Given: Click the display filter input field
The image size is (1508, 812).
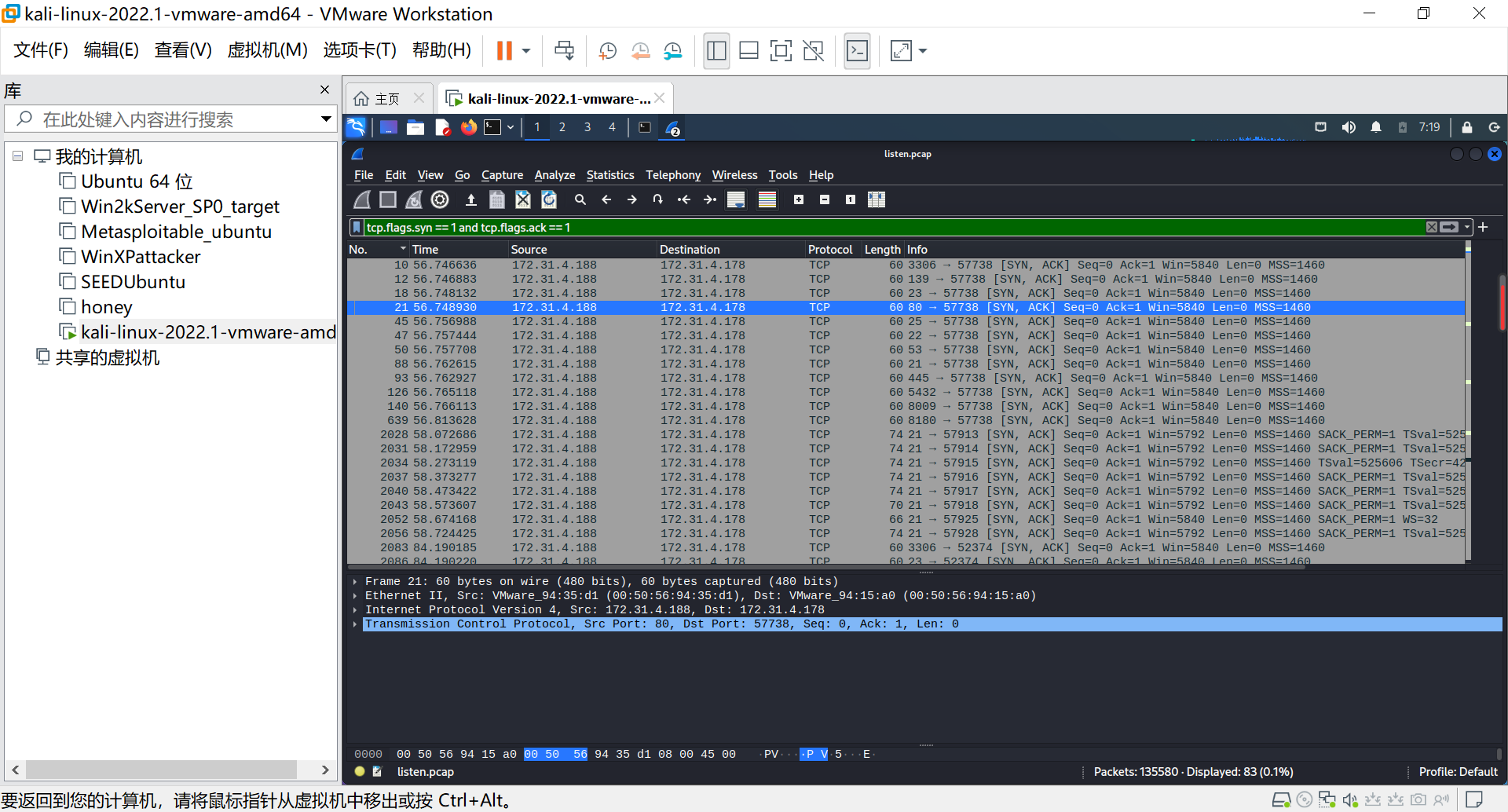Looking at the screenshot, I should click(894, 228).
